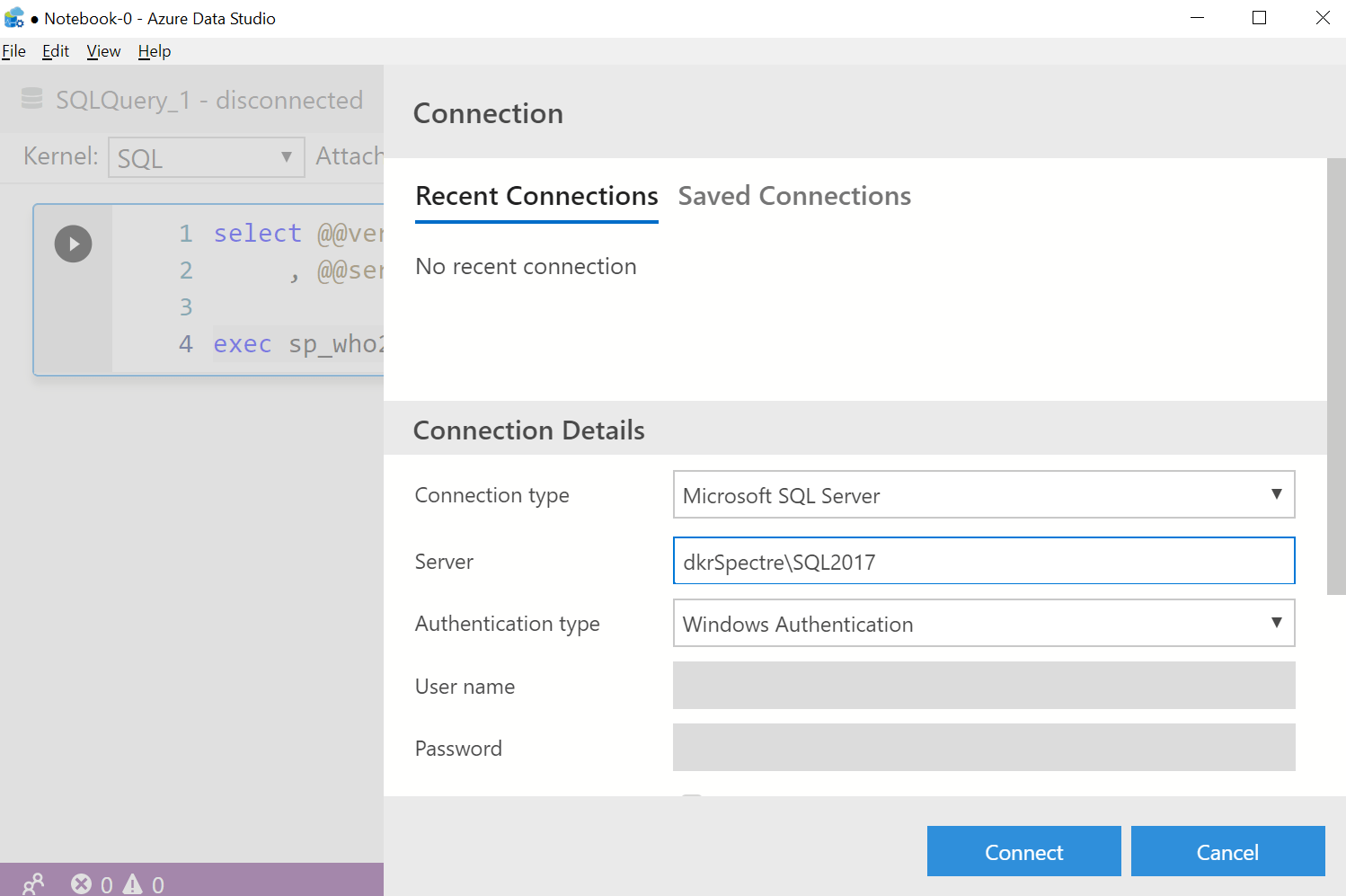Open the File menu

point(13,51)
